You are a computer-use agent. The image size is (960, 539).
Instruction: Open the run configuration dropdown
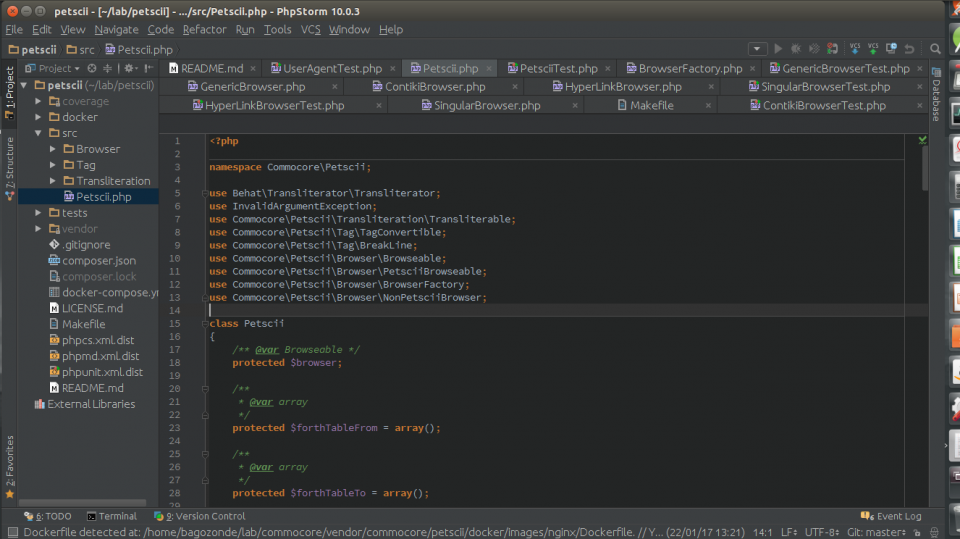pyautogui.click(x=757, y=49)
